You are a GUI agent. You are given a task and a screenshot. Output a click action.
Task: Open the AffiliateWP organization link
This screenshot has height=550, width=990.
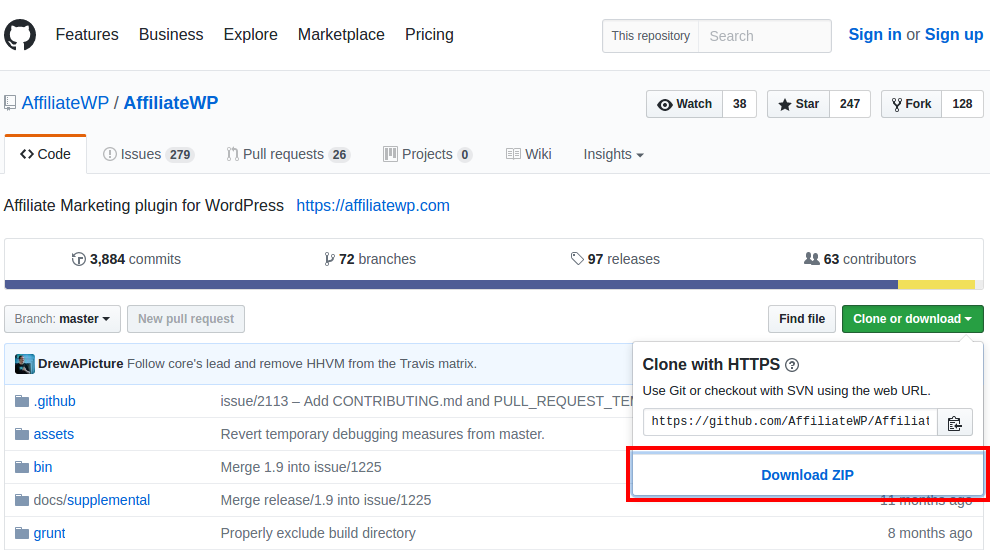65,103
